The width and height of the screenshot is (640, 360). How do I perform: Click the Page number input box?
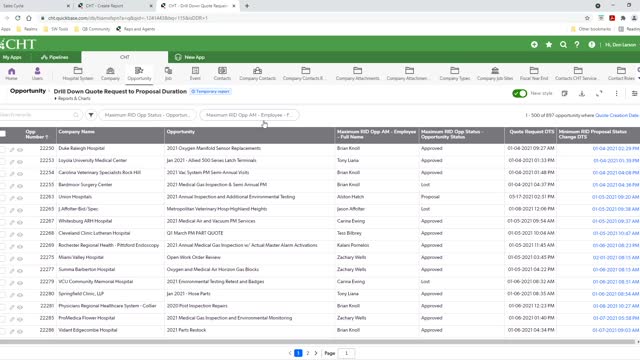(346, 353)
